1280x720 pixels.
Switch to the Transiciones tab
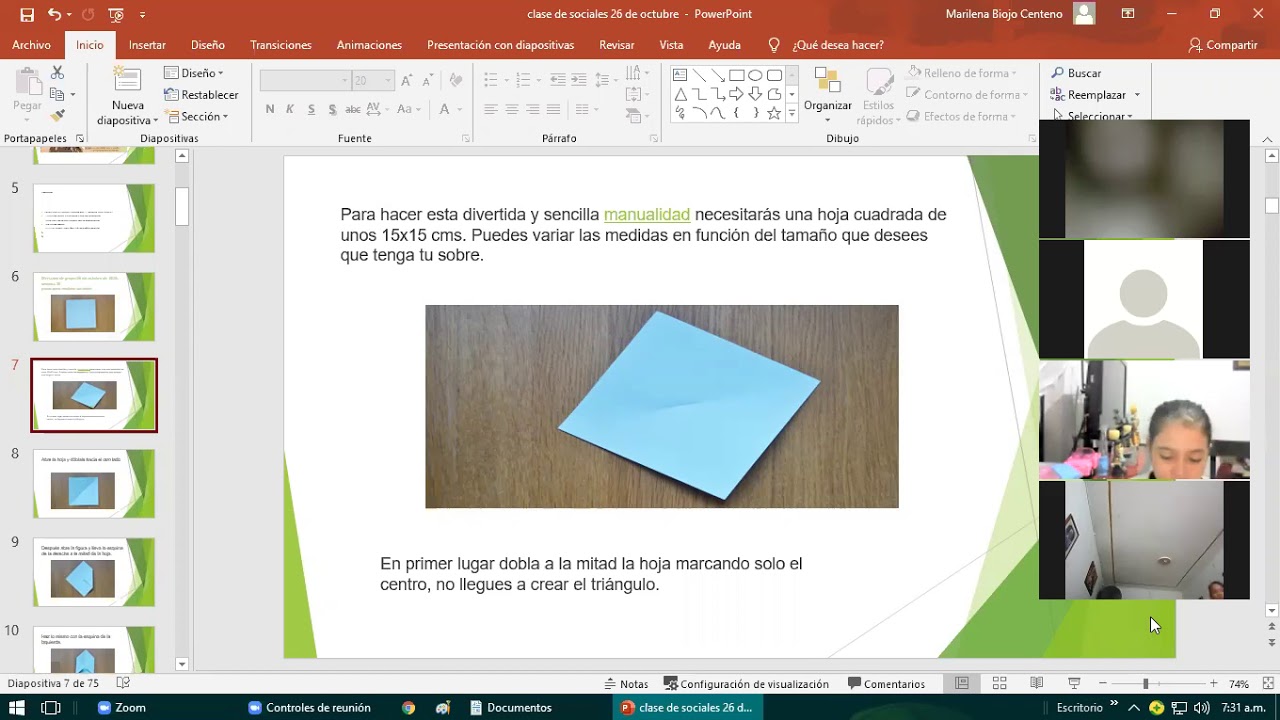click(281, 45)
